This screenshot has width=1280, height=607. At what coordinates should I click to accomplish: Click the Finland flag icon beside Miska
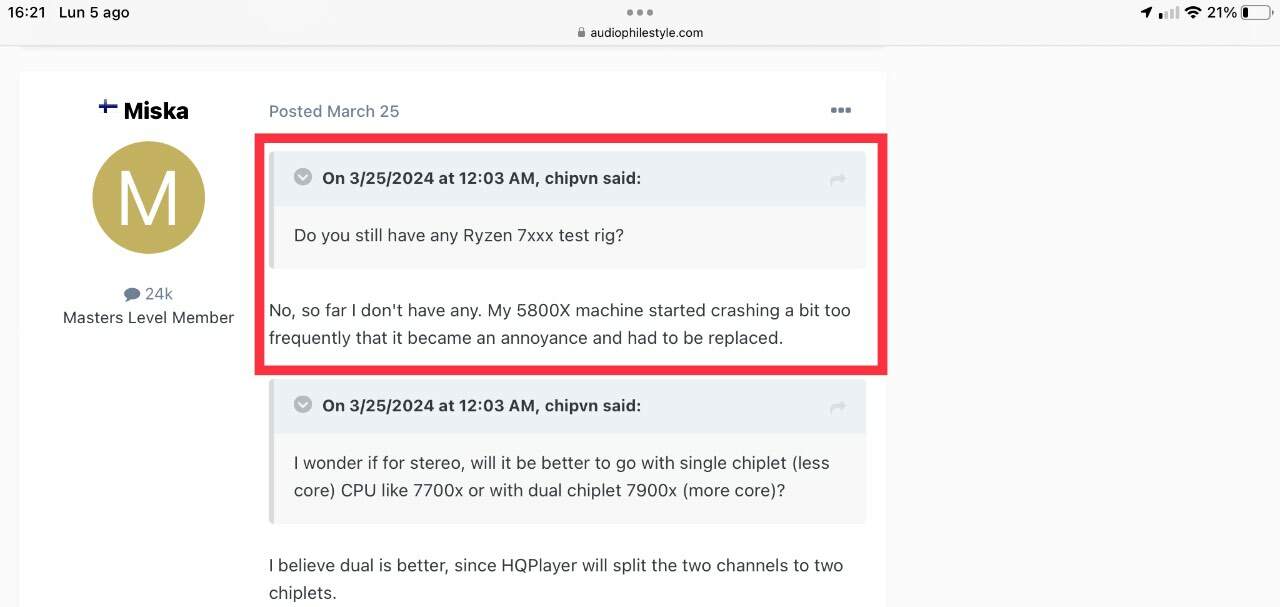108,106
